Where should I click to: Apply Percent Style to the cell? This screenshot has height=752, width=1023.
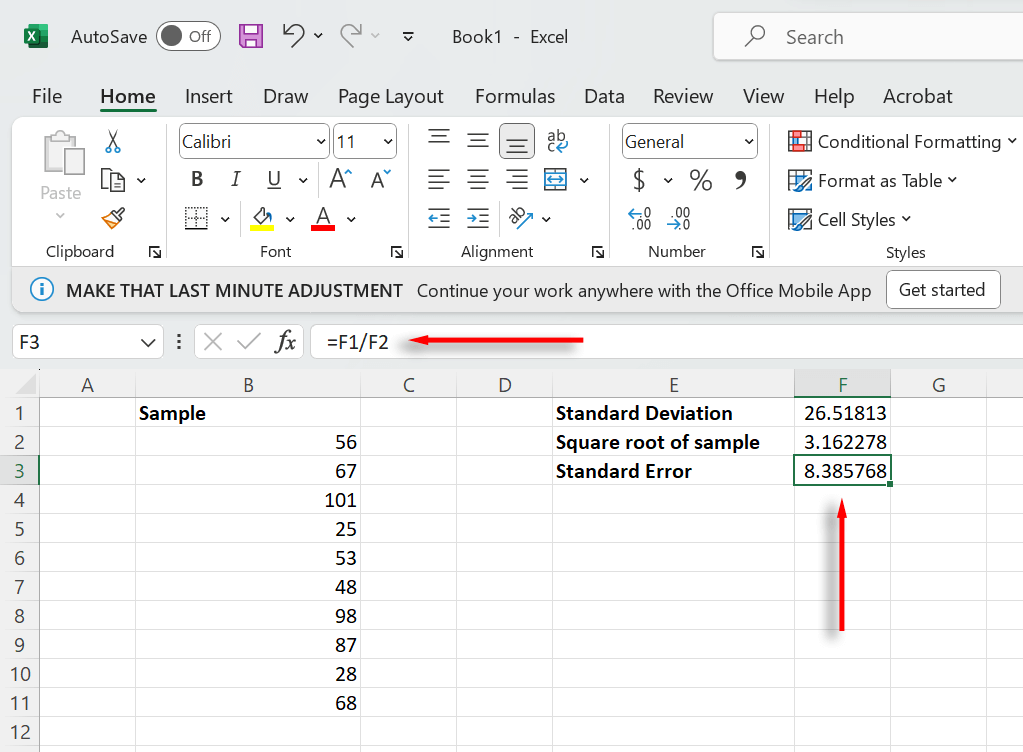point(700,181)
